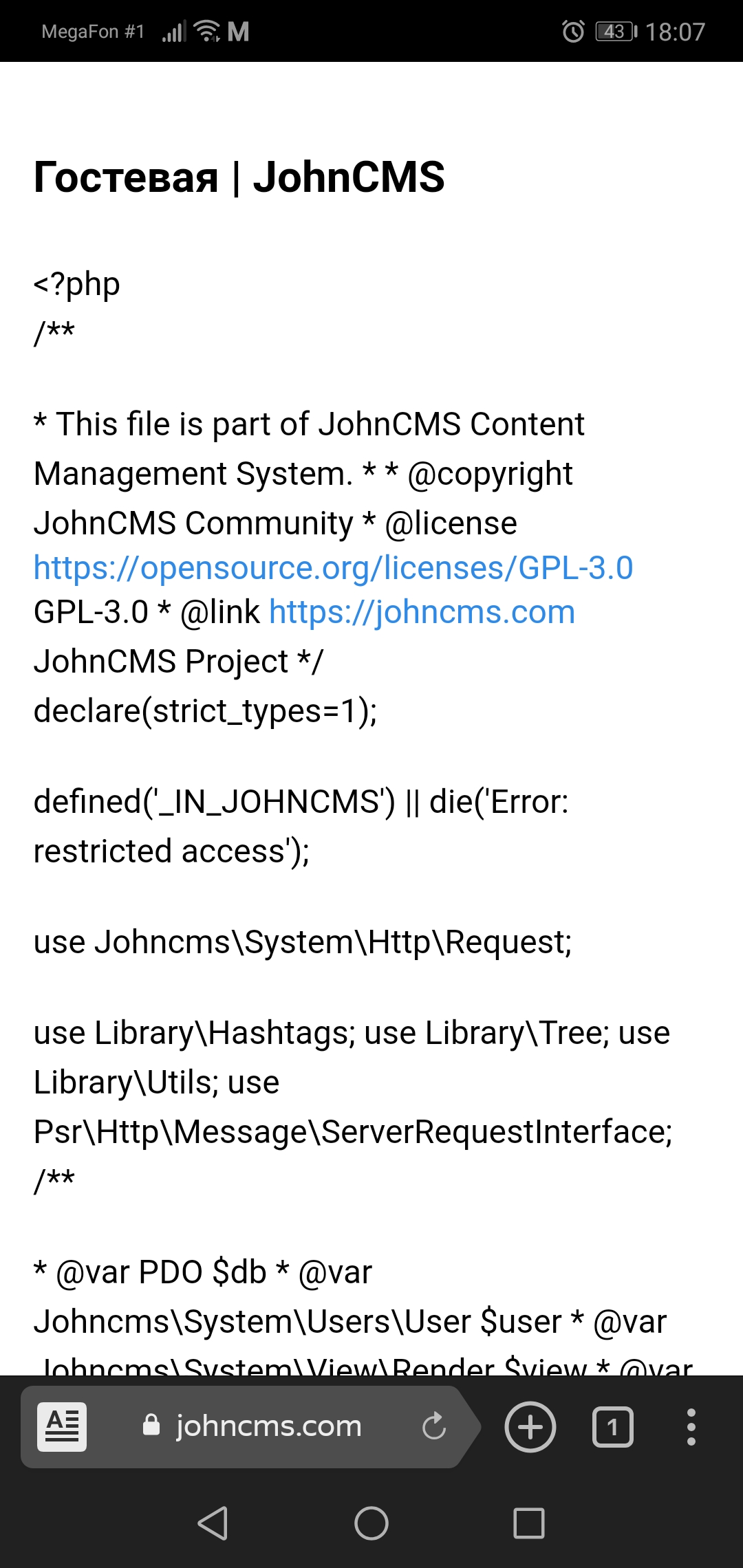Tap the MegaFon #1 carrier label
Image resolution: width=743 pixels, height=1568 pixels.
click(93, 32)
